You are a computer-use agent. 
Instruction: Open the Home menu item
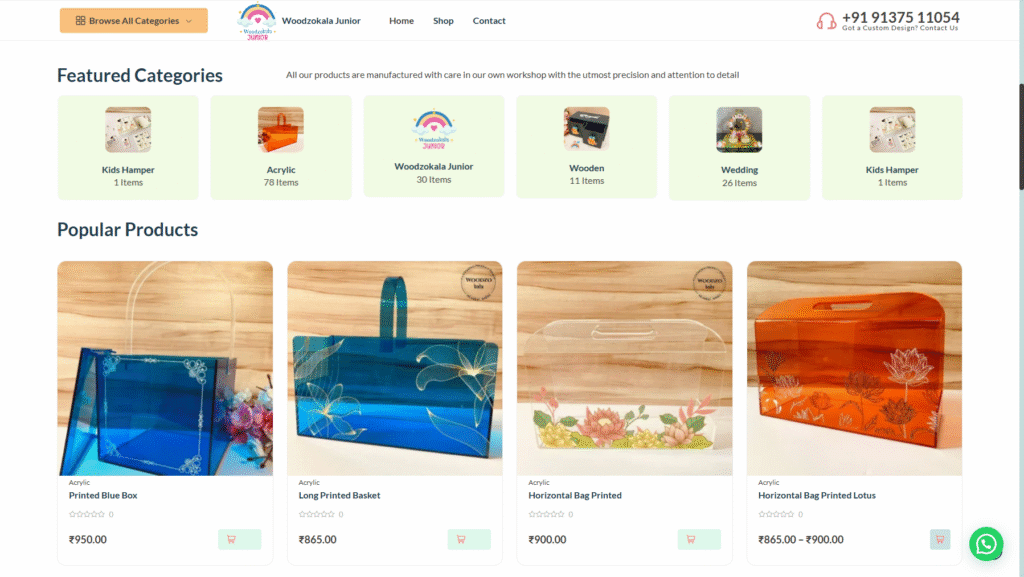click(x=401, y=21)
